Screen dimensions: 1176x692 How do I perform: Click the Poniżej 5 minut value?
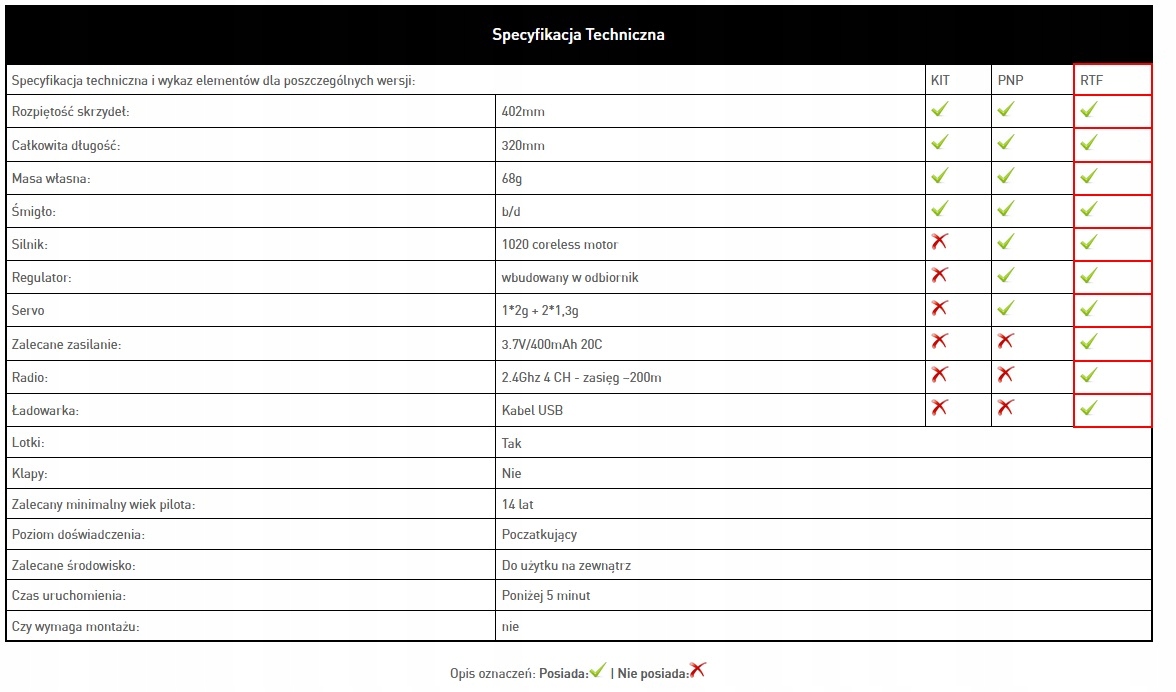pyautogui.click(x=546, y=596)
